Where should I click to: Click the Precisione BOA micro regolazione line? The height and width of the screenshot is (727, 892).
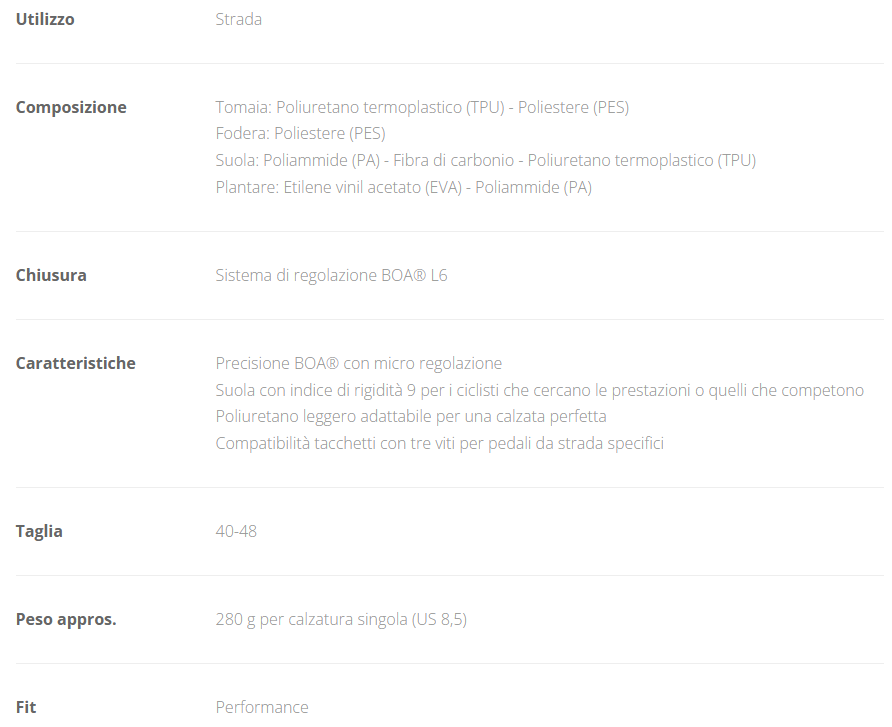click(x=358, y=363)
